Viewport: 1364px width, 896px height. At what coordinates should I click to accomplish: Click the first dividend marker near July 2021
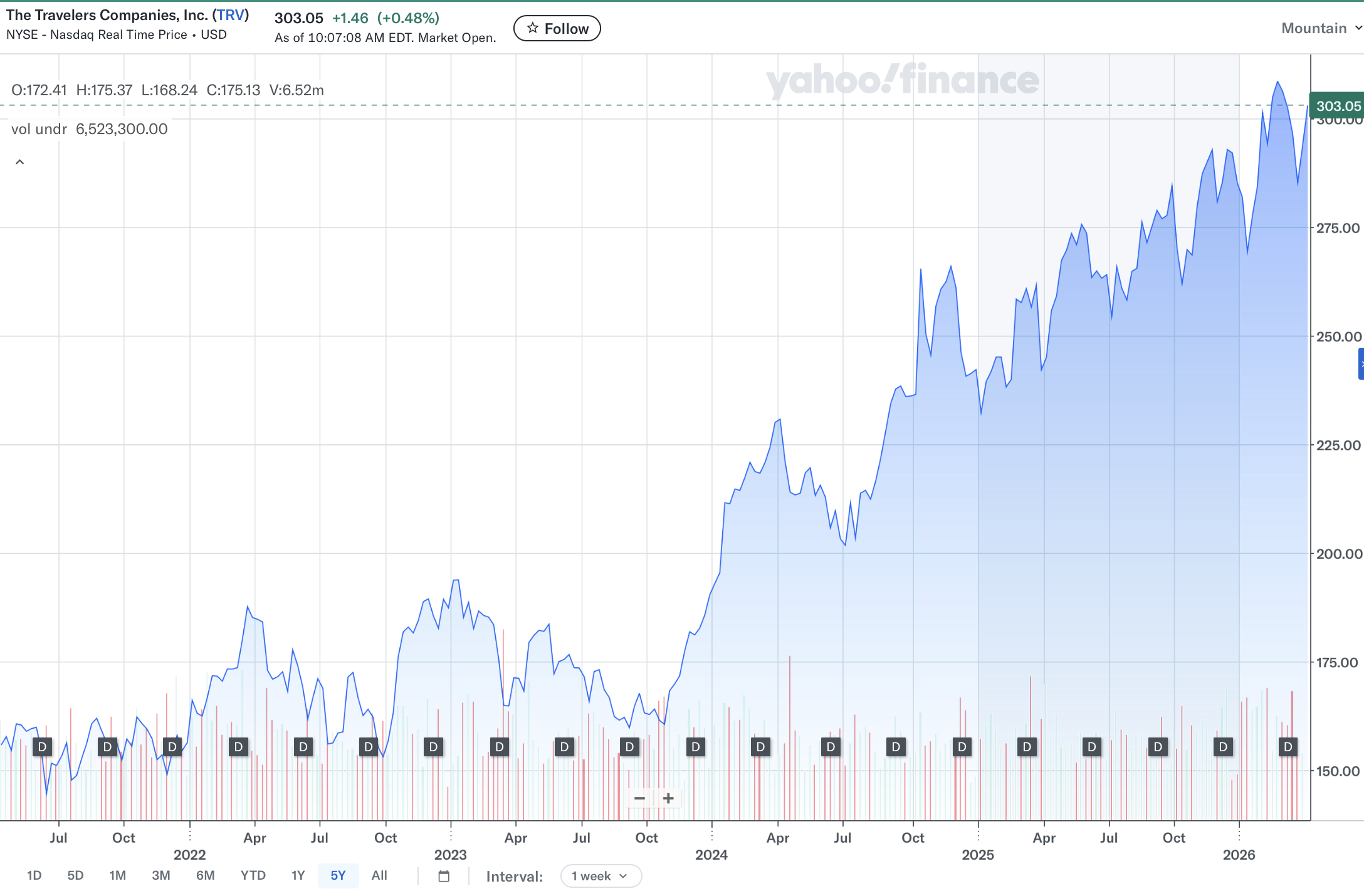click(43, 747)
